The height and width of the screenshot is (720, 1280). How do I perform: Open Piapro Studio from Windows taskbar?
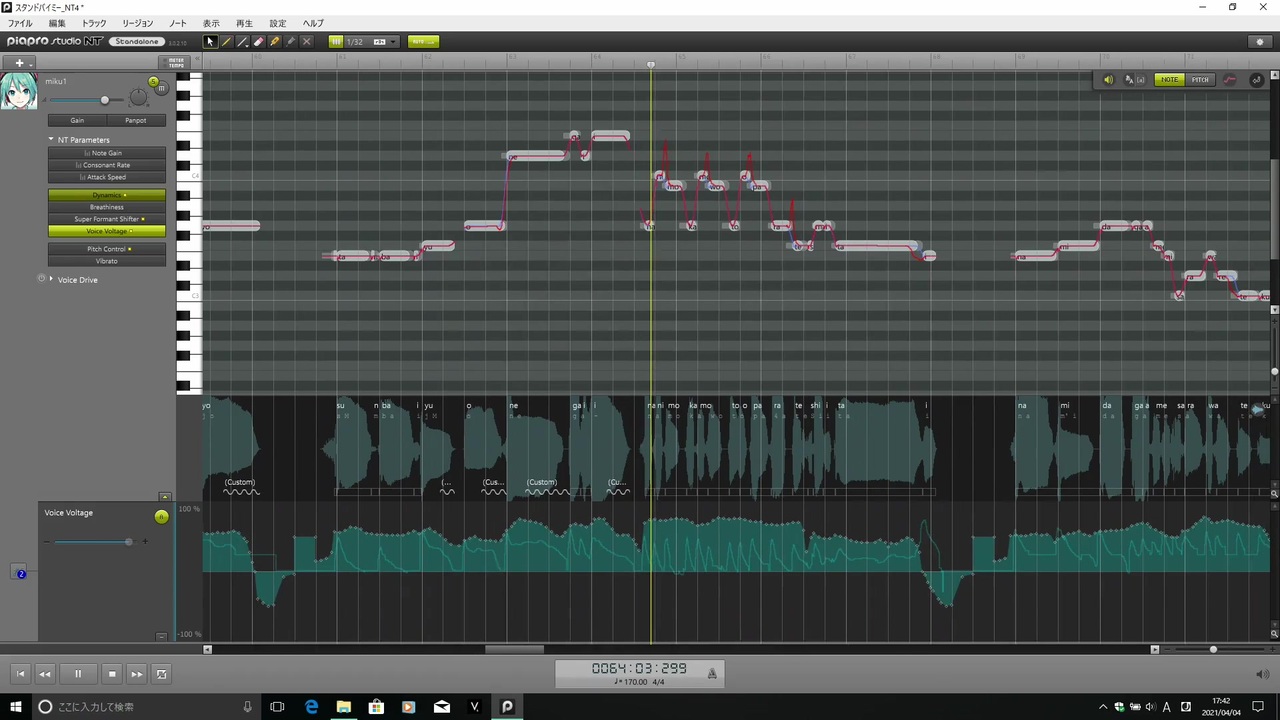pos(507,707)
